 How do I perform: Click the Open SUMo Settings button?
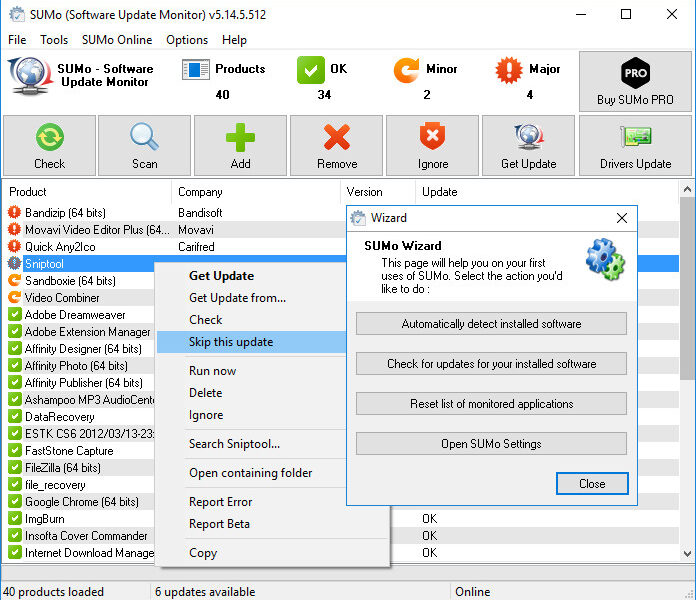click(491, 444)
